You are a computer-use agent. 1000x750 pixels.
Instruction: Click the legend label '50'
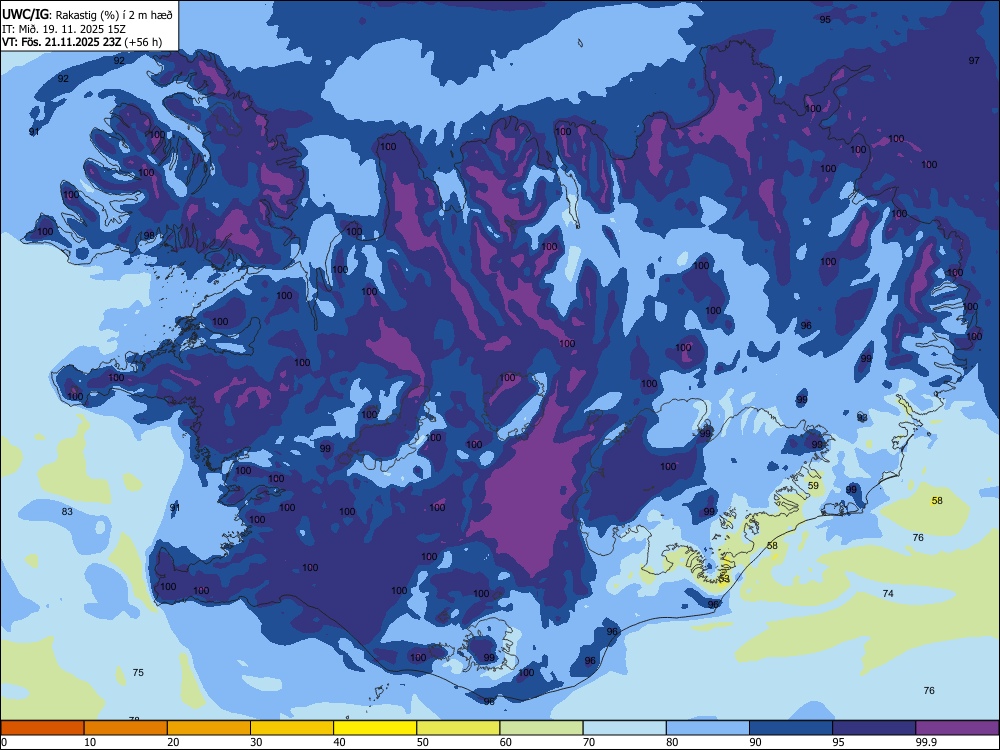pos(423,742)
